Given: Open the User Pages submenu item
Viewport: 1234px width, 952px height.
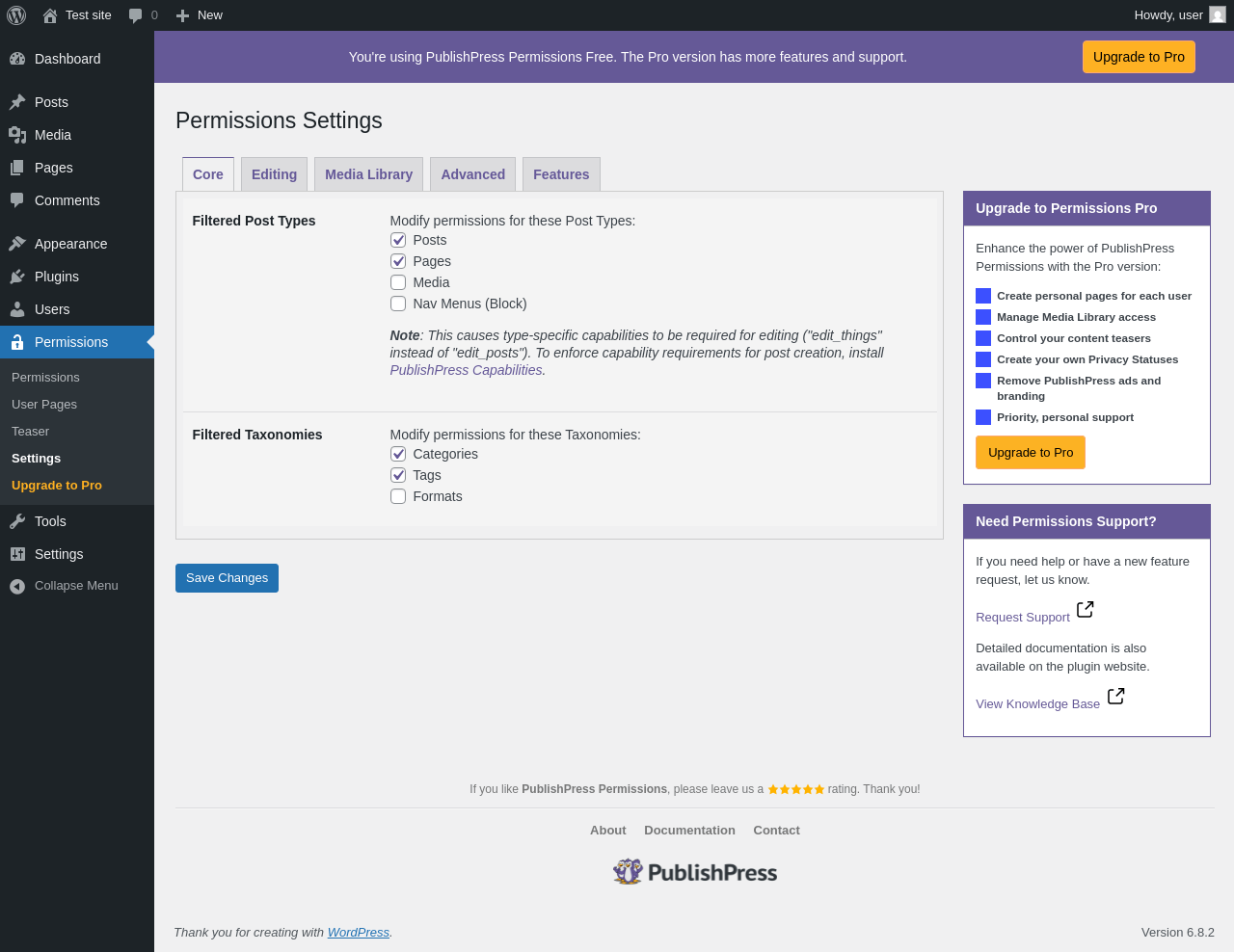Looking at the screenshot, I should pyautogui.click(x=44, y=405).
